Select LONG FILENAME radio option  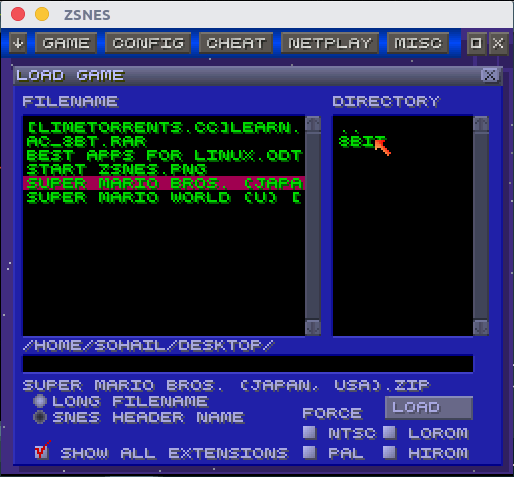tap(40, 401)
